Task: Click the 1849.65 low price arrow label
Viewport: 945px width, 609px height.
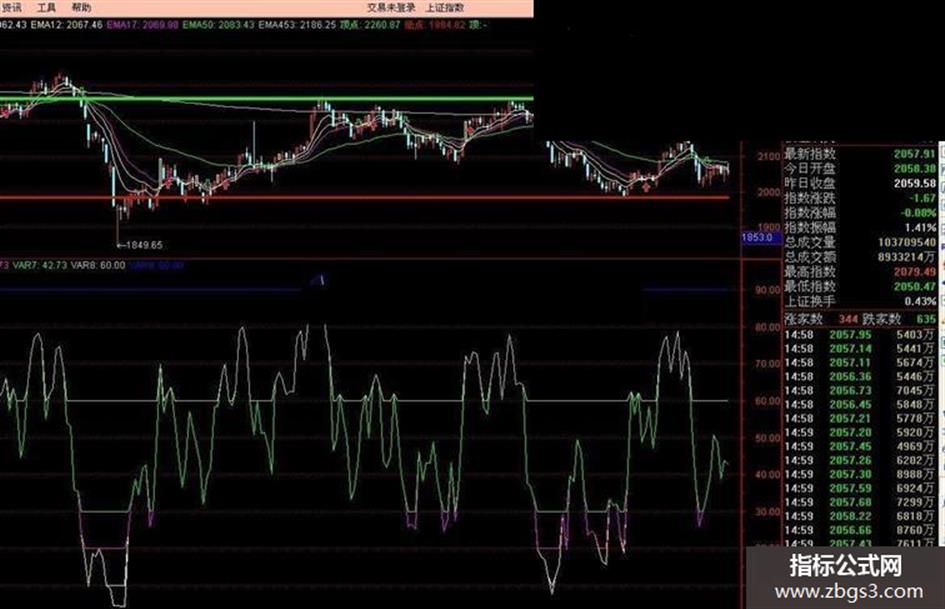Action: 139,245
